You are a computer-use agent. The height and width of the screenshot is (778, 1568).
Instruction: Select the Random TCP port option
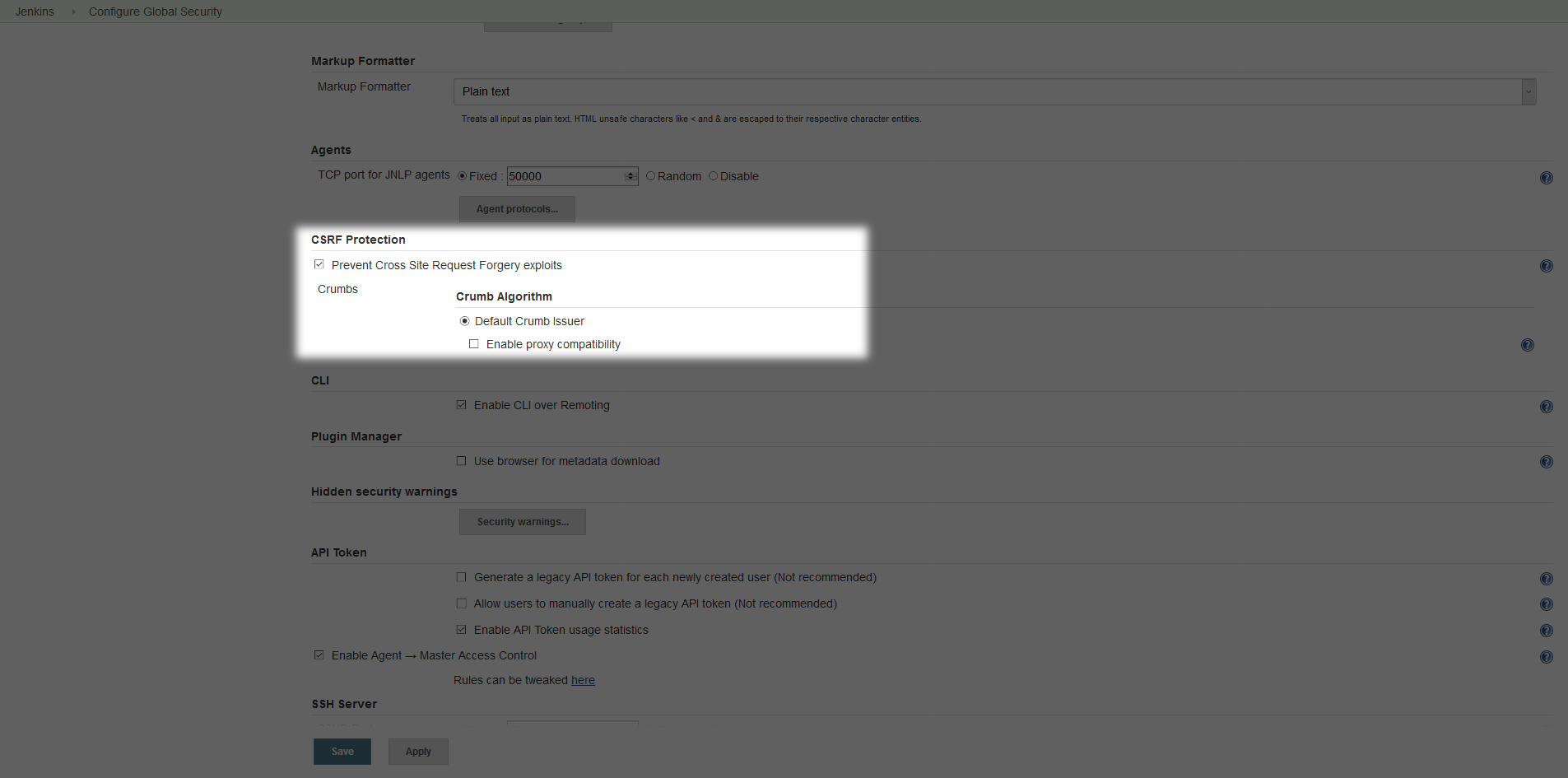[650, 175]
